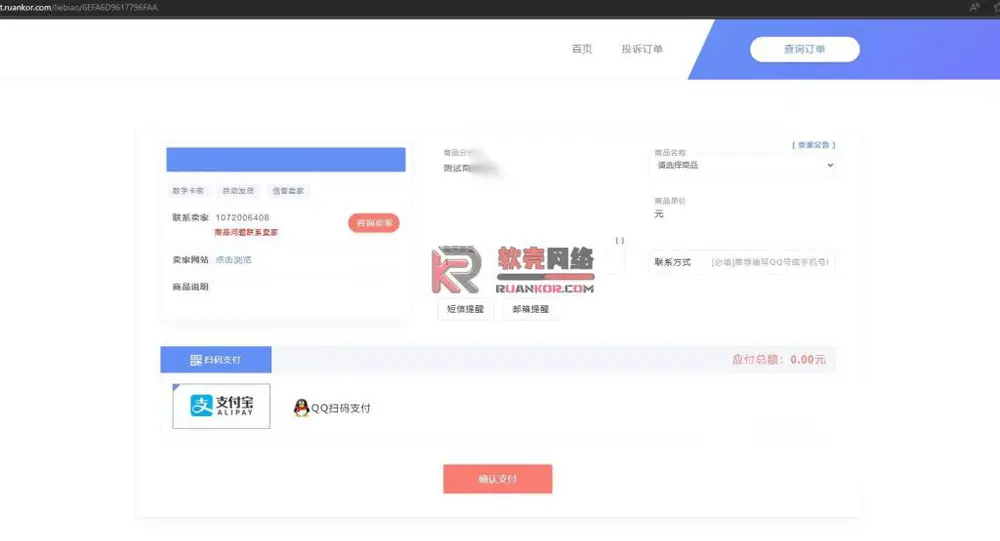The height and width of the screenshot is (541, 1000).
Task: Follow the 点击浏览 seller website link
Action: pyautogui.click(x=233, y=260)
